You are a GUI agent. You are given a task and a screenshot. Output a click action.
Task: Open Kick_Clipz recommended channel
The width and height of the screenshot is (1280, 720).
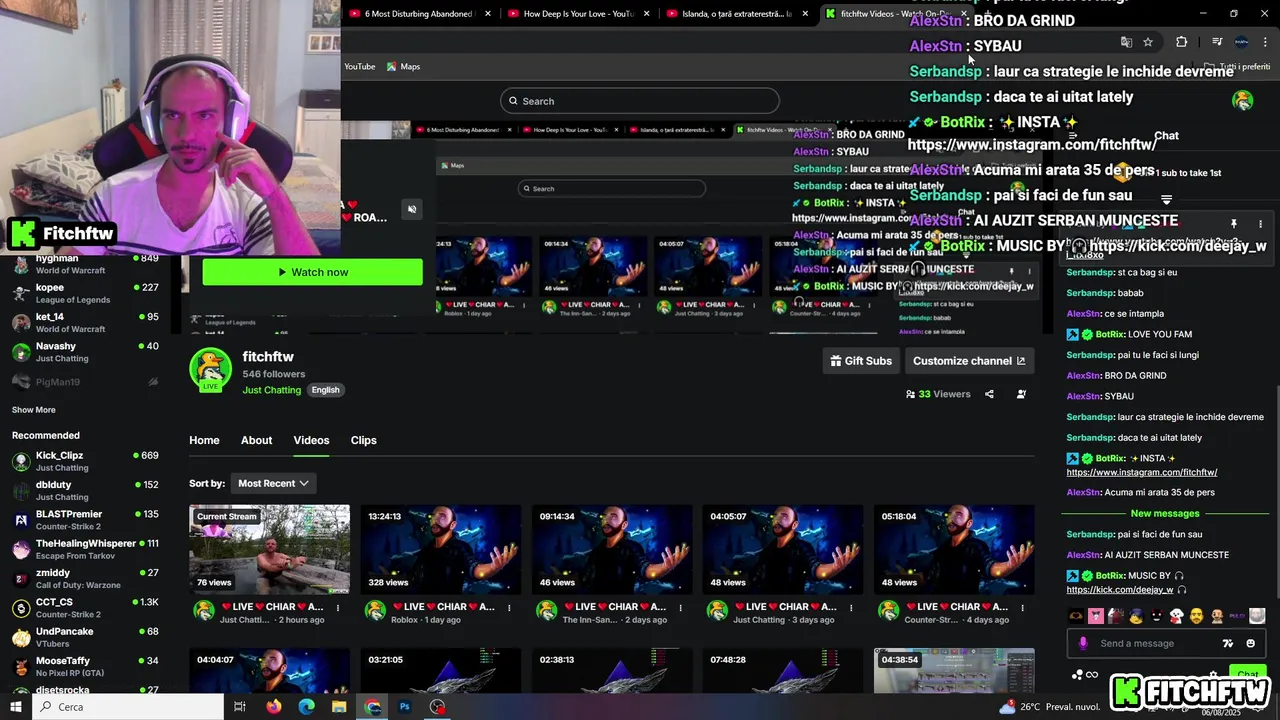pyautogui.click(x=85, y=461)
